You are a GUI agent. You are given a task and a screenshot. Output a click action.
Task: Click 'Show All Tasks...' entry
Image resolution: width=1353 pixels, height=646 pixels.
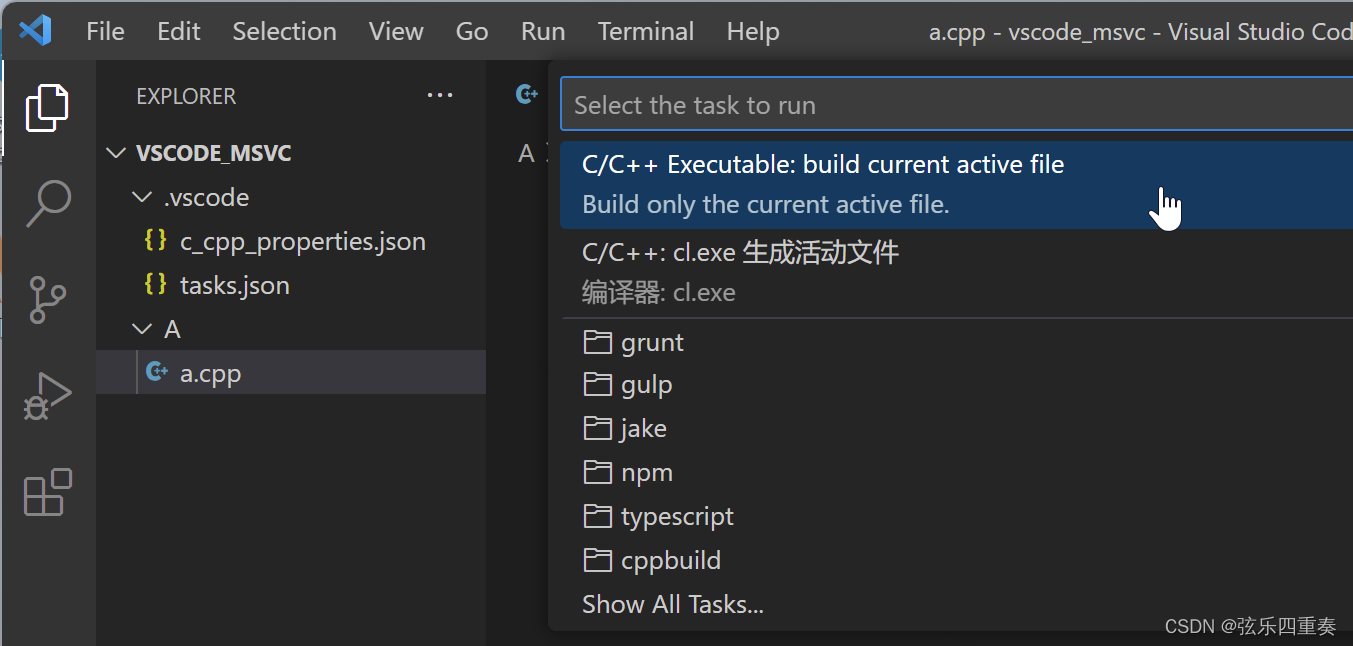(x=673, y=604)
